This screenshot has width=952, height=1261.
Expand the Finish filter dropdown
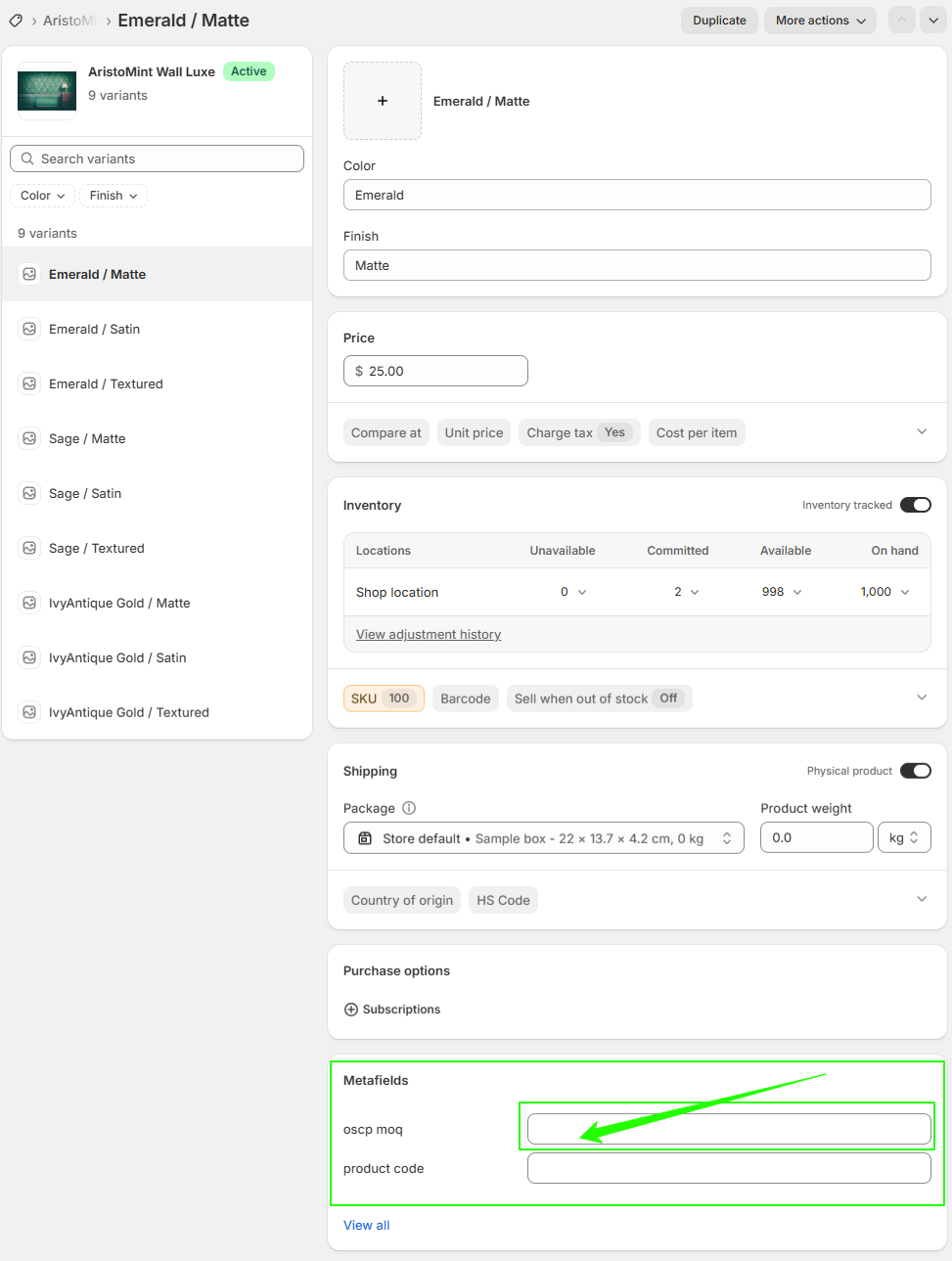pos(113,196)
